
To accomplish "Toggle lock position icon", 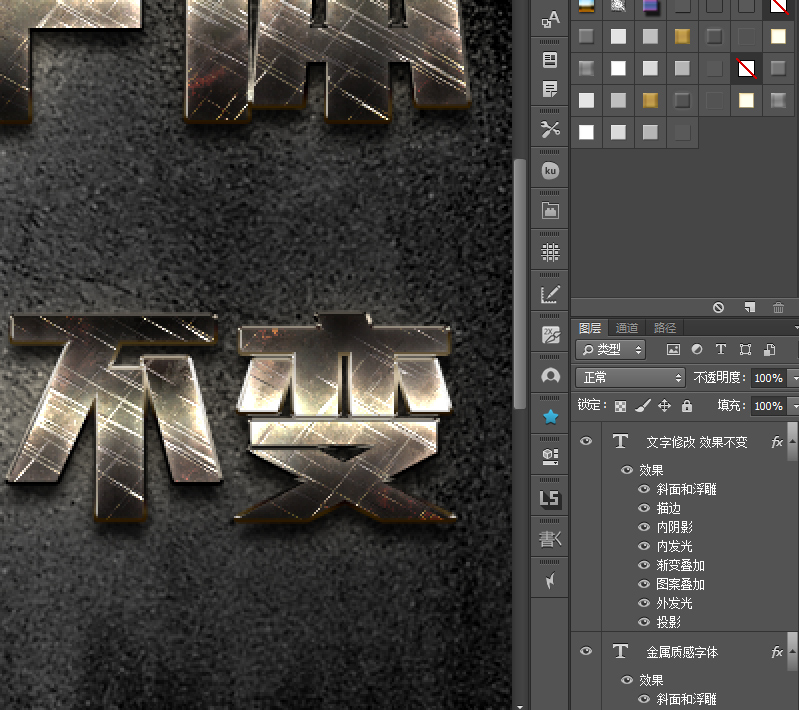I will tap(664, 406).
